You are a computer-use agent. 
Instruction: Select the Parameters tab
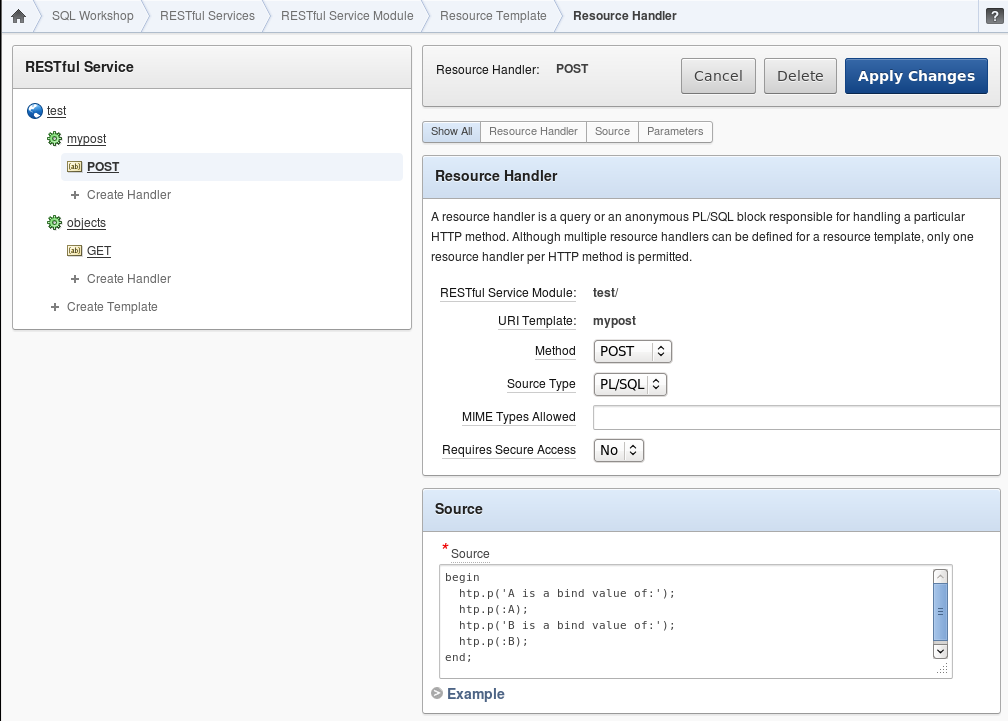coord(675,132)
